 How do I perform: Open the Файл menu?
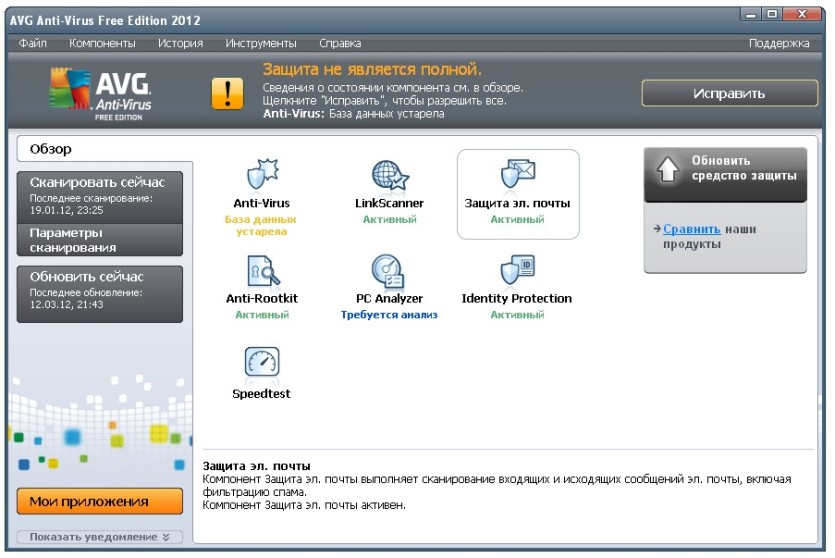pyautogui.click(x=32, y=43)
